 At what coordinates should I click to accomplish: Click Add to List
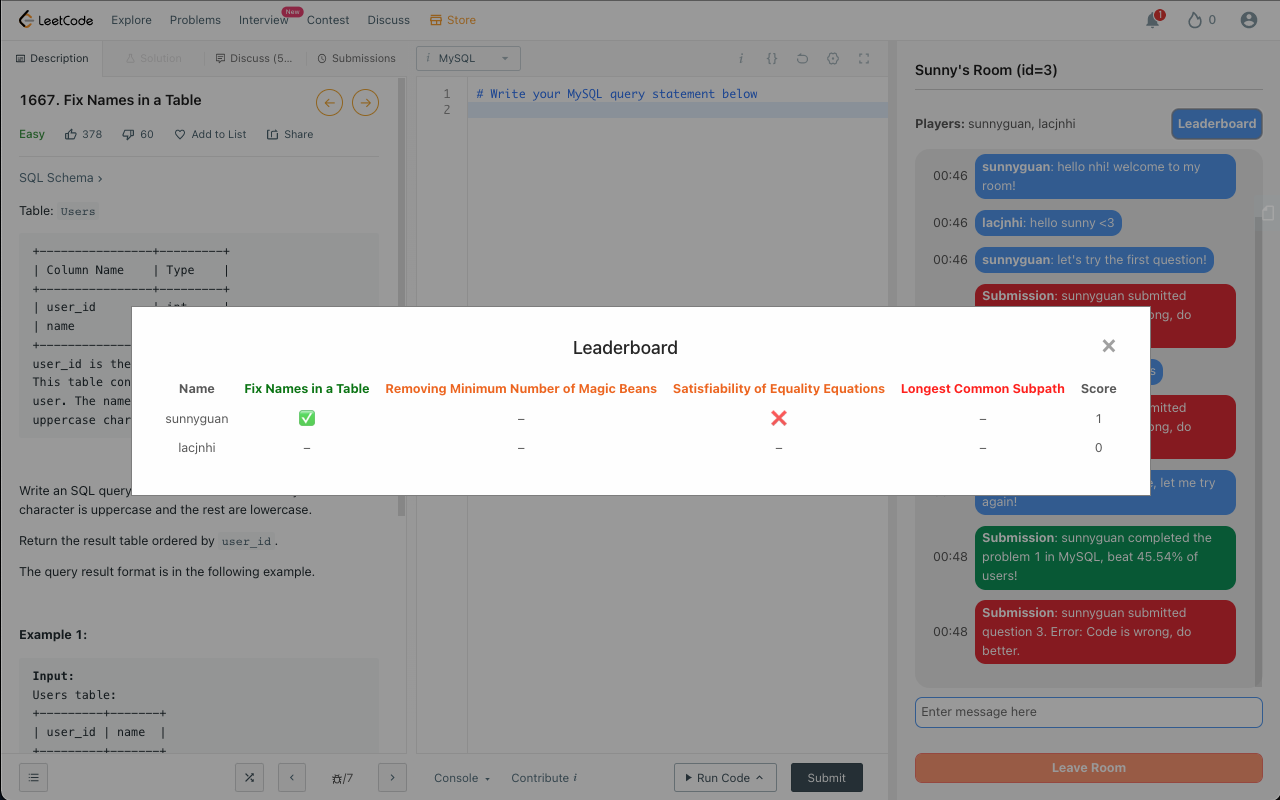210,134
